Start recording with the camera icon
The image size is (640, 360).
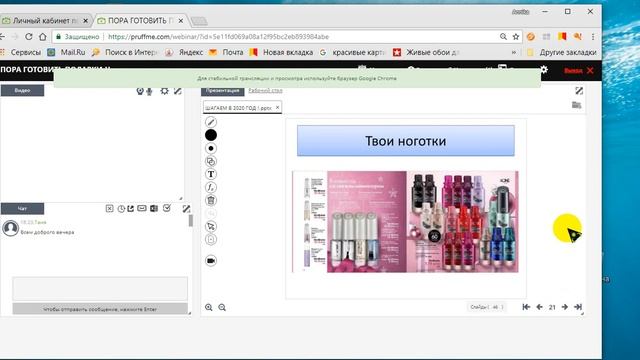(x=211, y=261)
